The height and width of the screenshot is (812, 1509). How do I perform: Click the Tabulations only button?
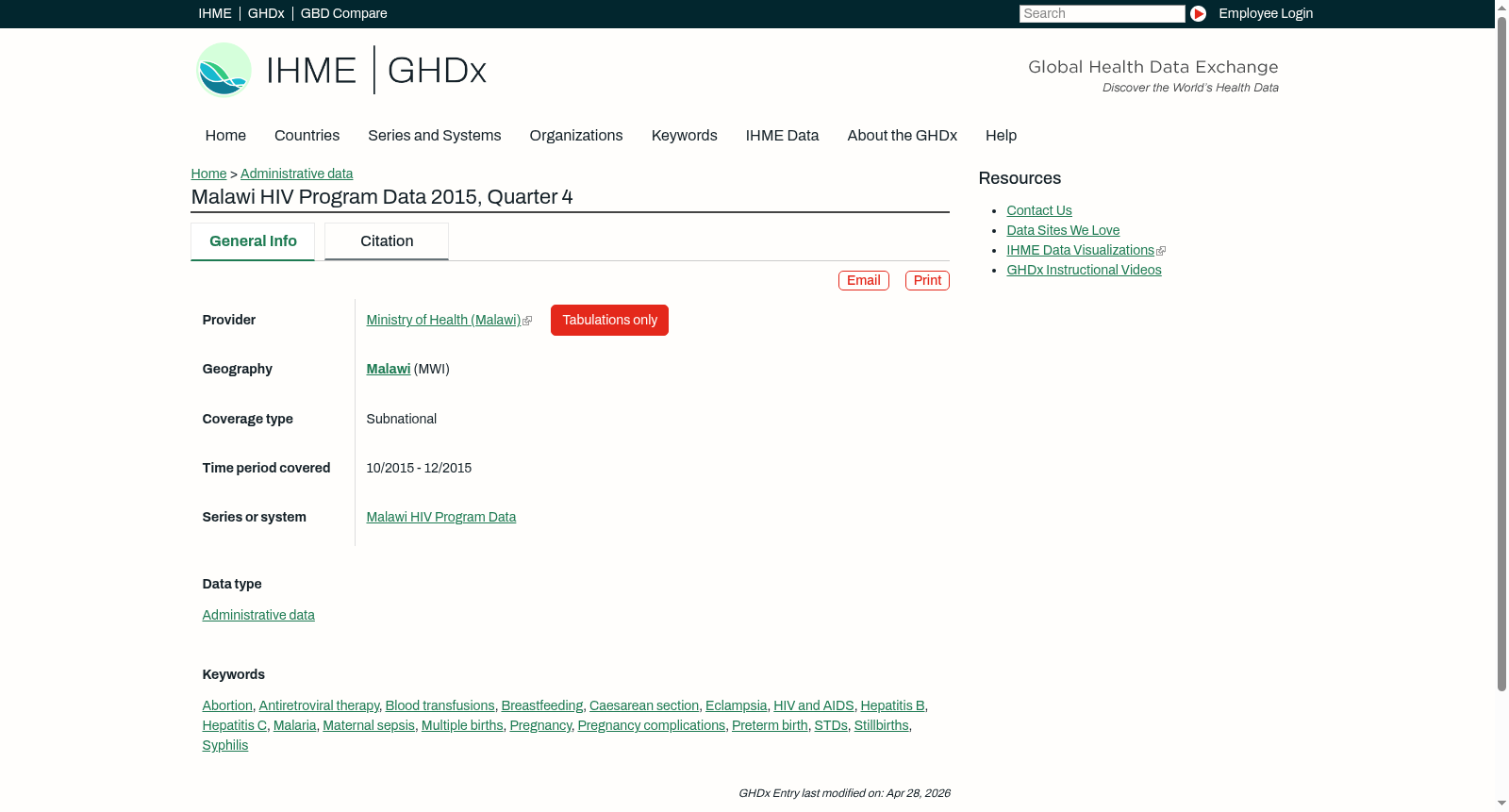tap(609, 320)
